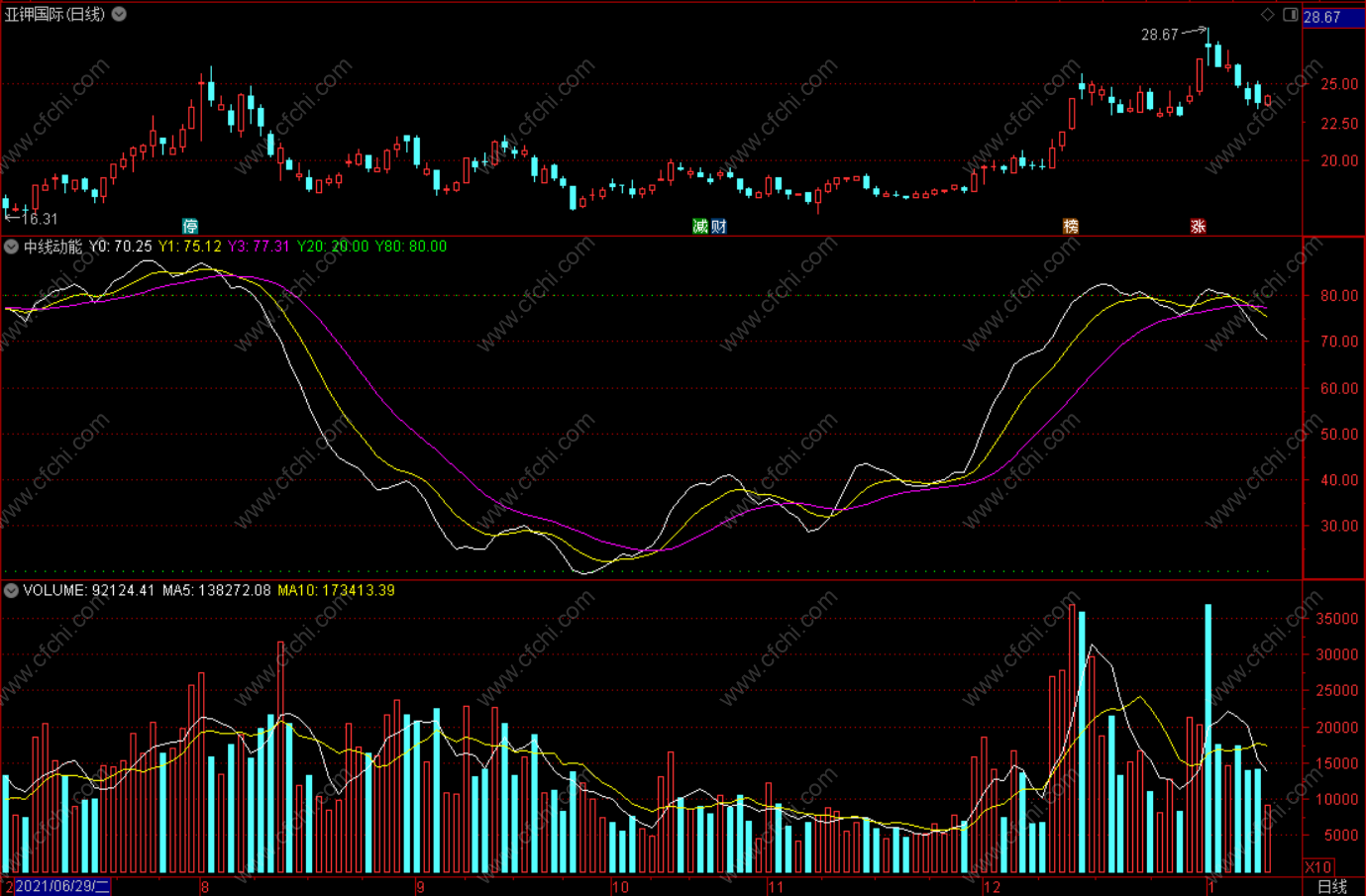Viewport: 1366px width, 896px height.
Task: Click the 5000 volume axis label
Action: click(x=1340, y=835)
